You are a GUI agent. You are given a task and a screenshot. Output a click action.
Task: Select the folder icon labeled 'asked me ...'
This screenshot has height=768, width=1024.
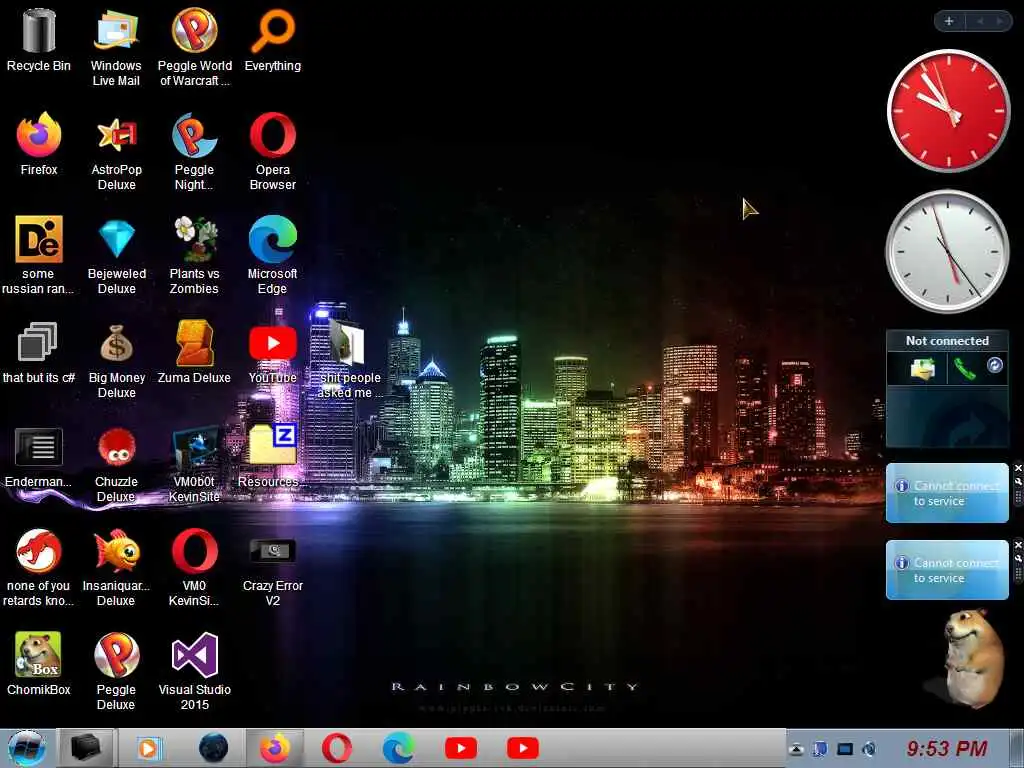[x=350, y=360]
